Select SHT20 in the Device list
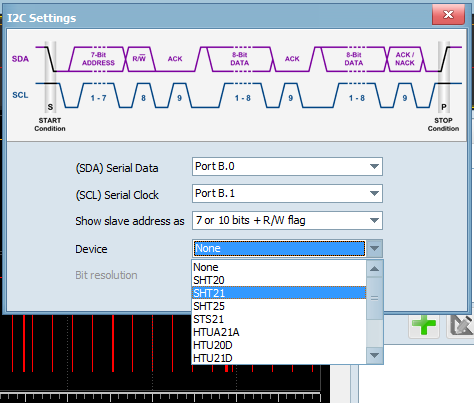Screen dimensions: 474x403 [279, 280]
